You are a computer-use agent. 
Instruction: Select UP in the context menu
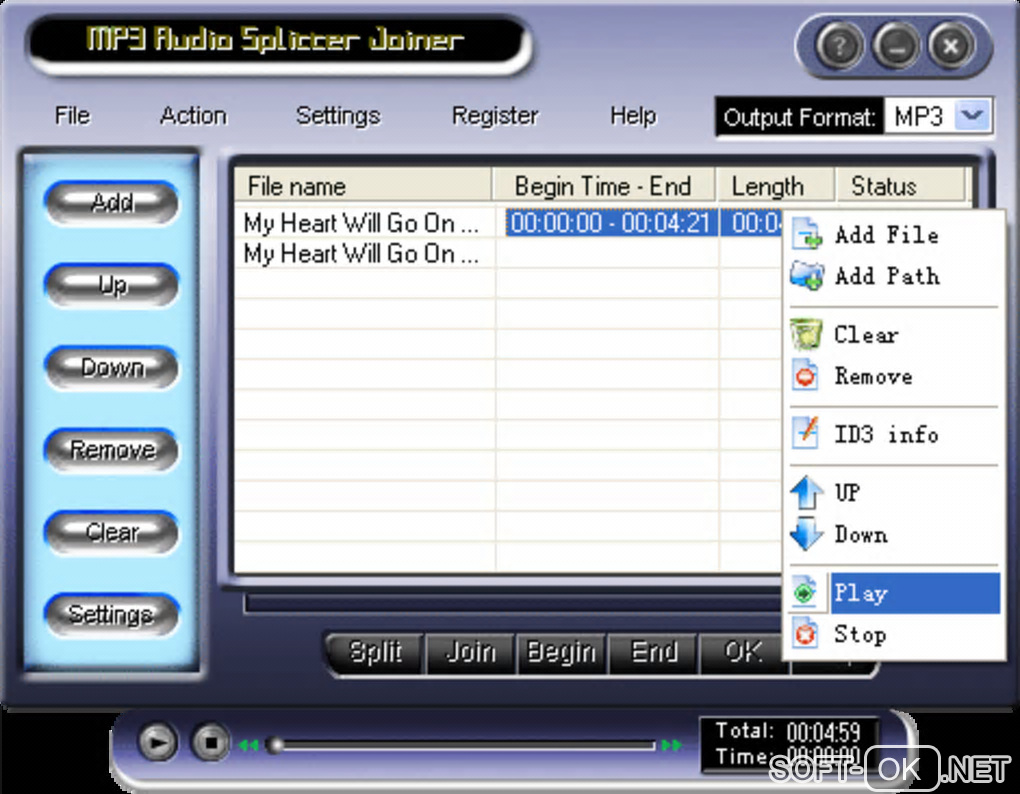(x=894, y=492)
